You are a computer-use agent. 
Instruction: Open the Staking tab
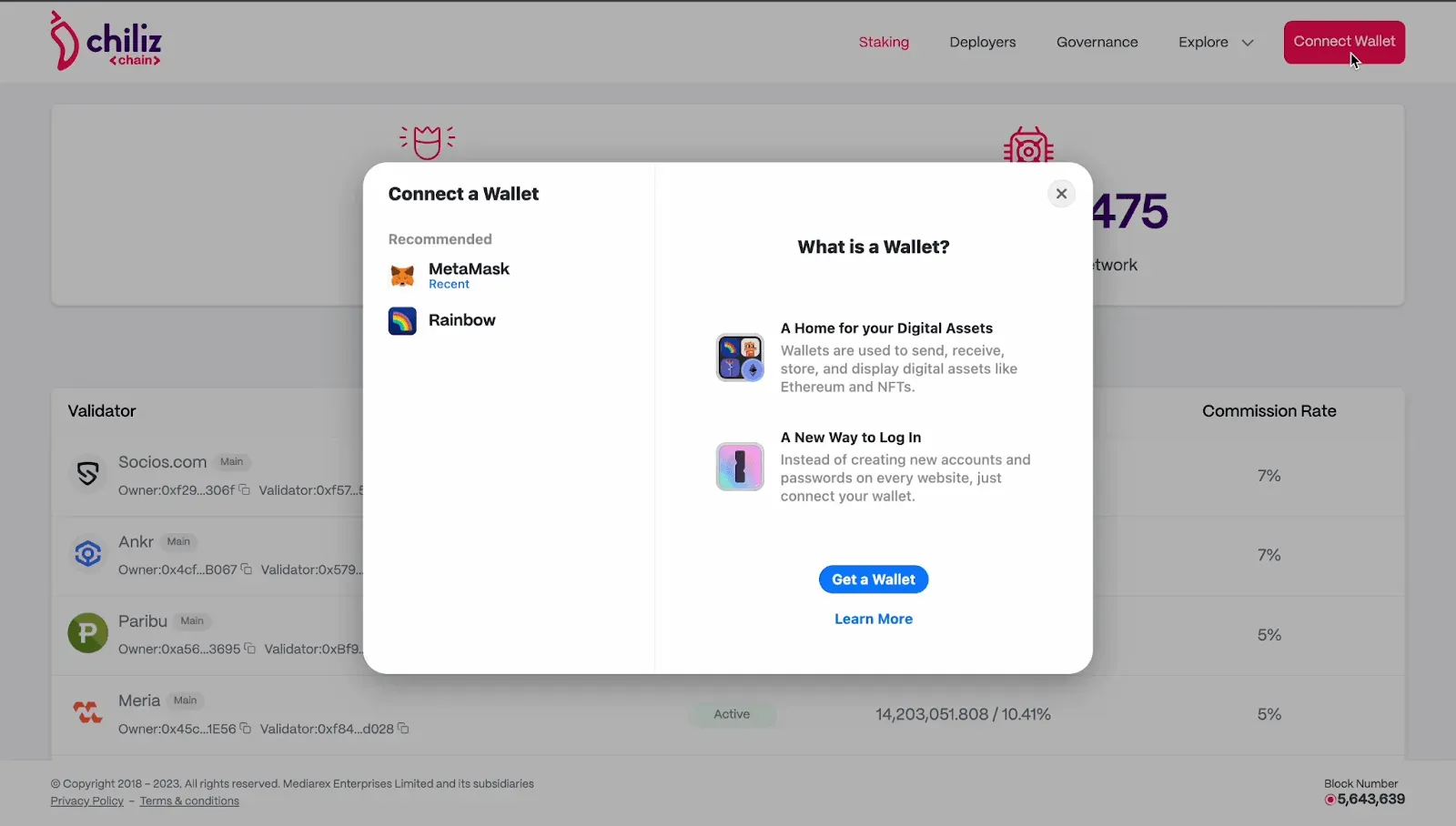(x=884, y=42)
